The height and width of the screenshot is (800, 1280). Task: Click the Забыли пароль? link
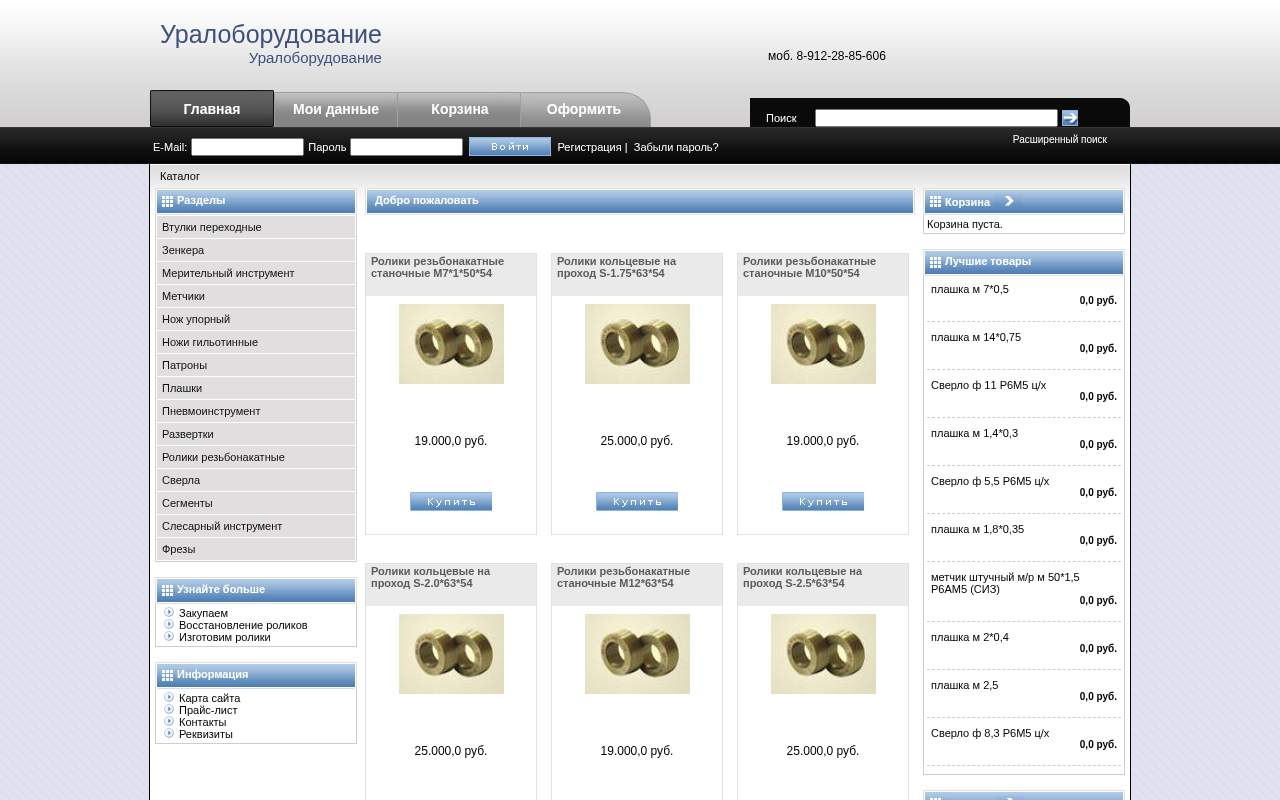[x=676, y=147]
